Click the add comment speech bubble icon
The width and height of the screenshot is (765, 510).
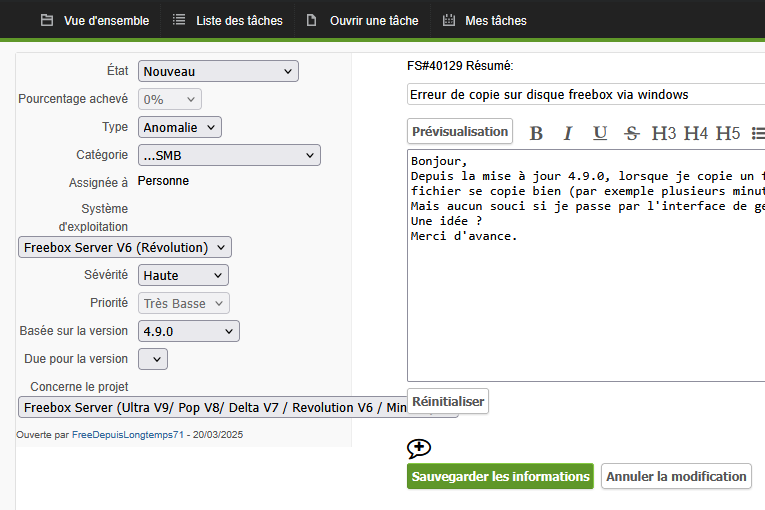419,449
